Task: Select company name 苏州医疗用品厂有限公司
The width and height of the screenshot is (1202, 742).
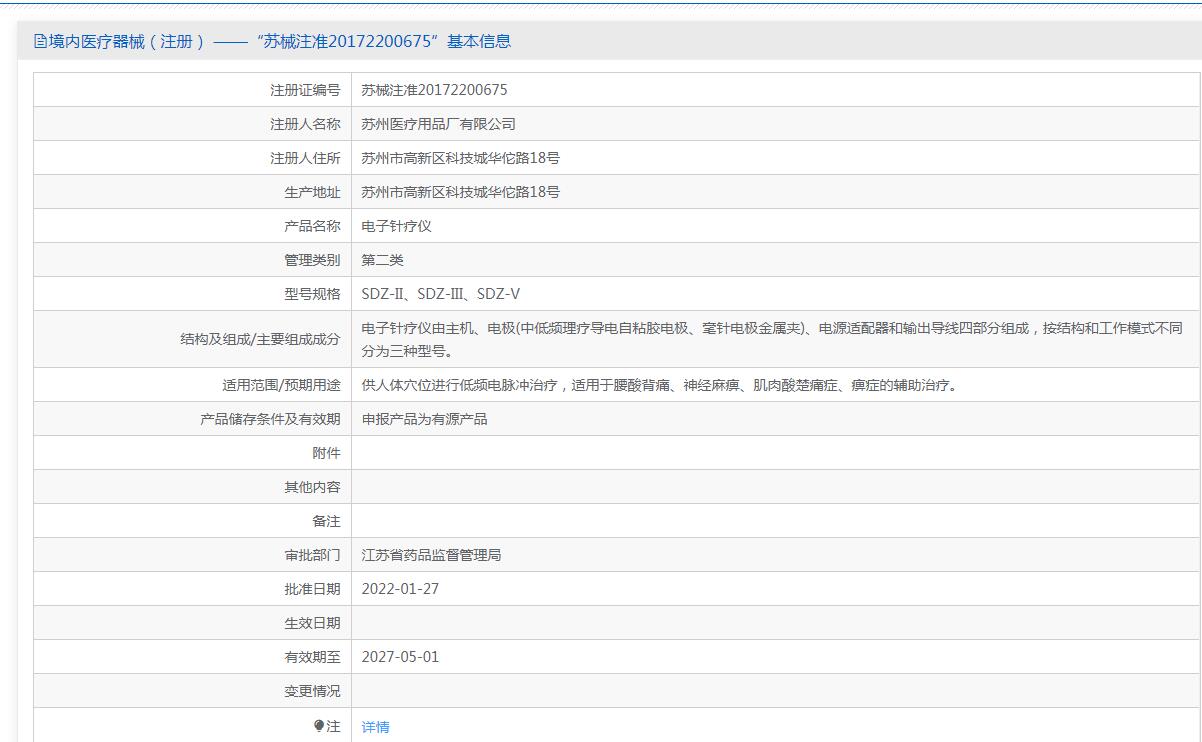Action: pos(438,124)
